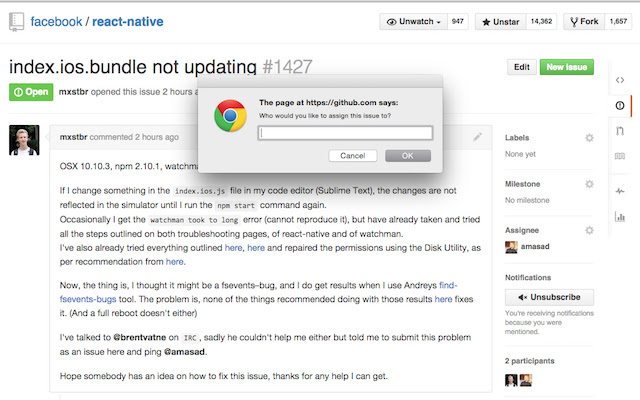Image resolution: width=640 pixels, height=400 pixels.
Task: Click the Assignee gear icon
Action: tap(589, 230)
